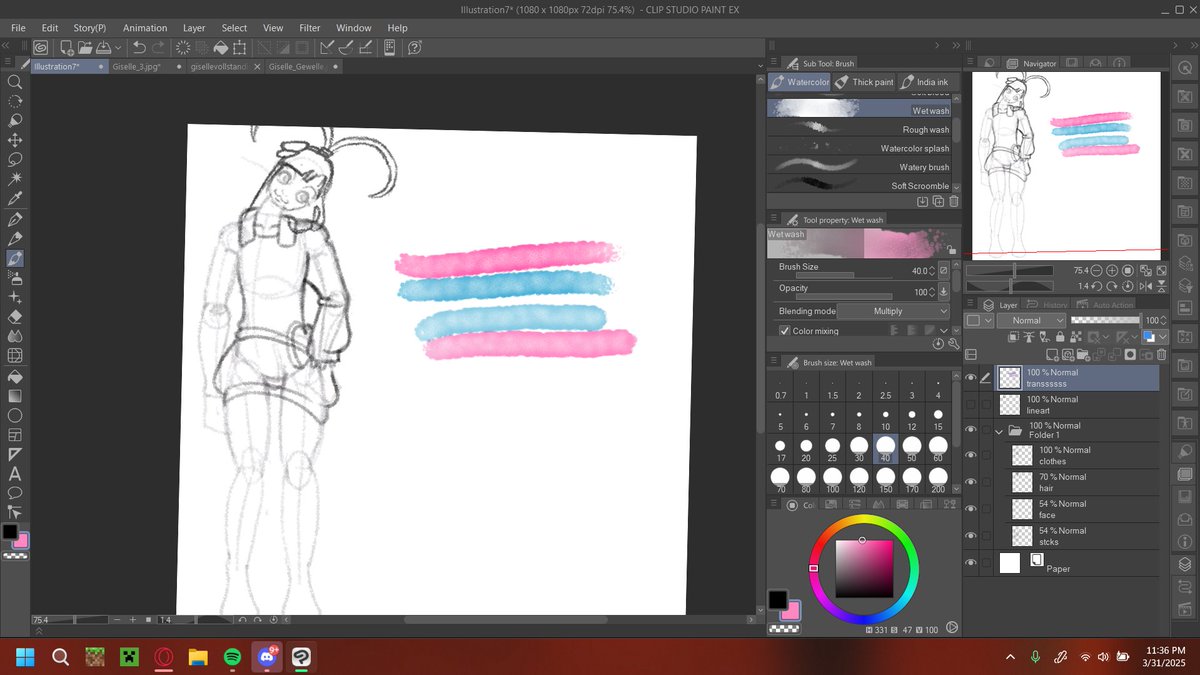The image size is (1200, 675).
Task: Select the Eraser tool
Action: [15, 317]
